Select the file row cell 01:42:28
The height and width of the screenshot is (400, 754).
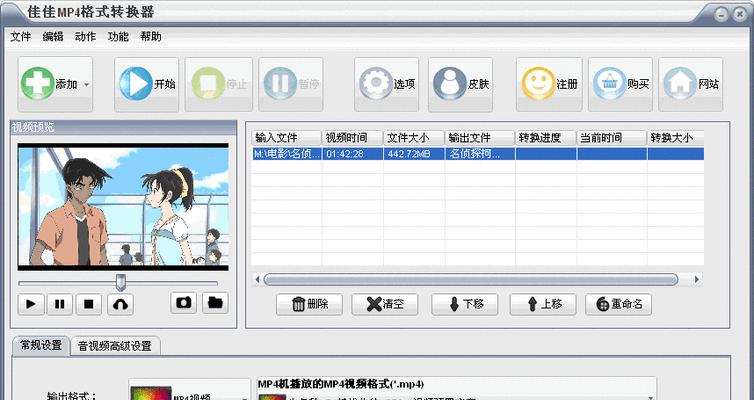352,154
